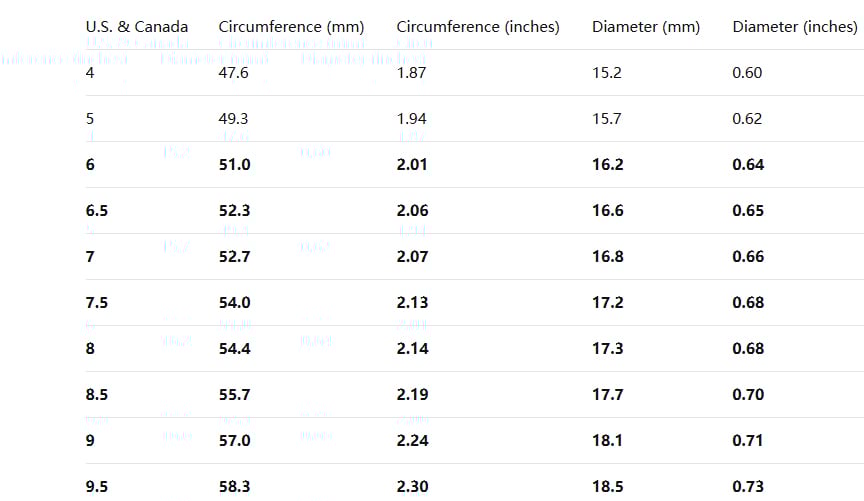Select the 51.0 circumference cell

coord(234,165)
